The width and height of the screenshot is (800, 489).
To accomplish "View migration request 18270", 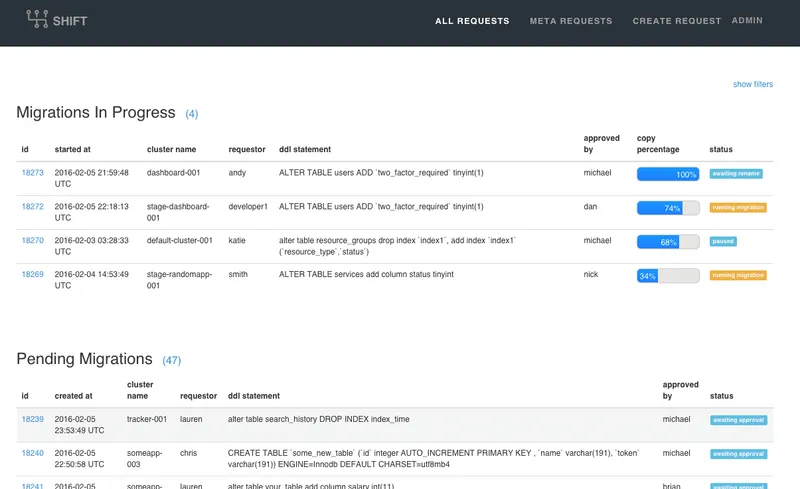I will (33, 240).
